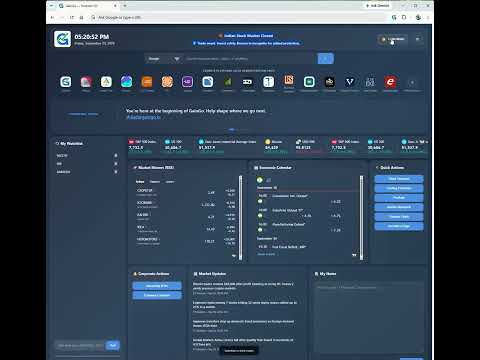Open the last visible Market Updates headline
Viewport: 480px width, 360px height.
243,342
